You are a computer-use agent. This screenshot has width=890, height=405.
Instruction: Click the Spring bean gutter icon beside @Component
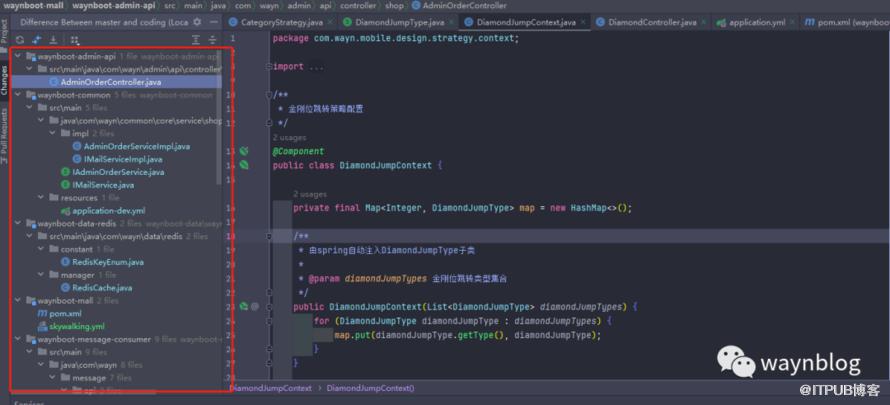(243, 151)
